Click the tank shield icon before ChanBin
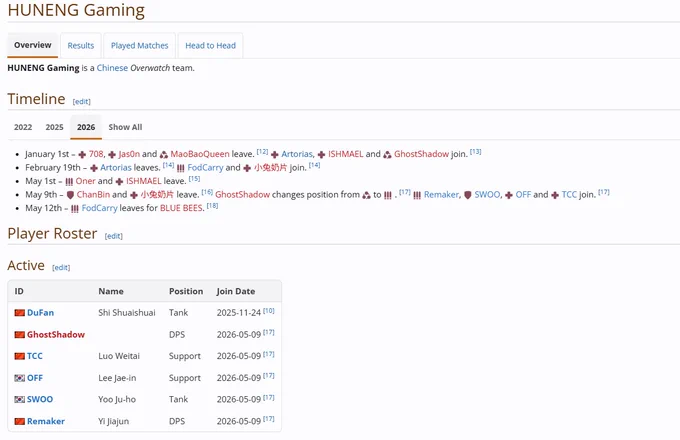680x440 pixels. click(x=70, y=195)
